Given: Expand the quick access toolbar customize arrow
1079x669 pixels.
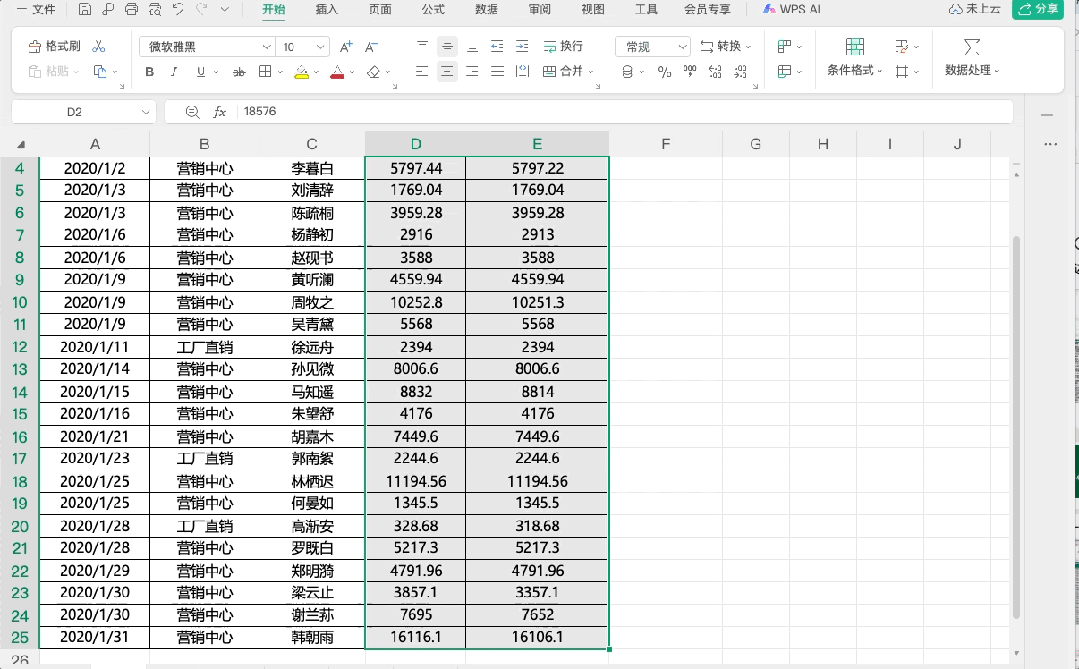Looking at the screenshot, I should [225, 9].
